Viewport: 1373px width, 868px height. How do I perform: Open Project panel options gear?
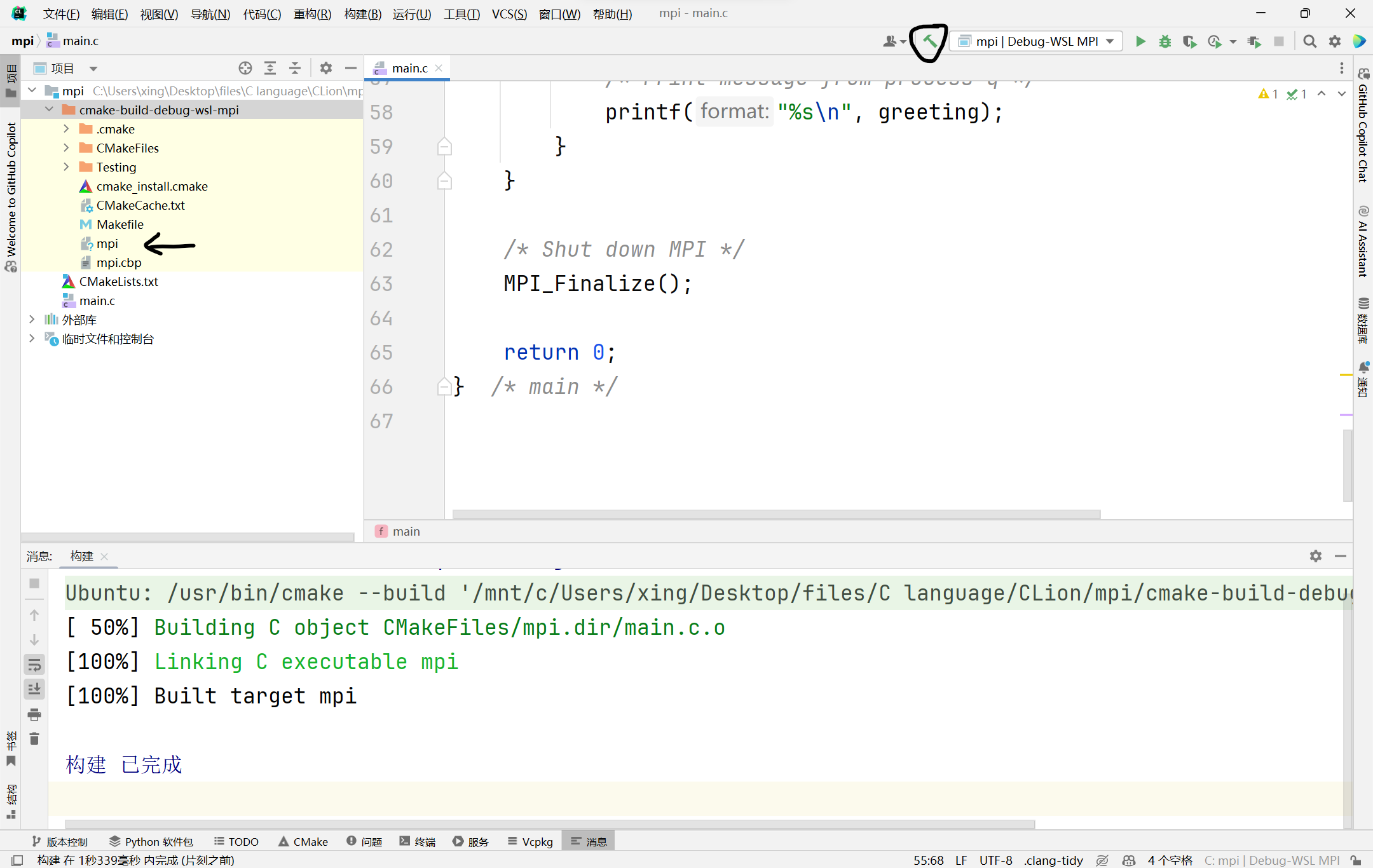[326, 68]
